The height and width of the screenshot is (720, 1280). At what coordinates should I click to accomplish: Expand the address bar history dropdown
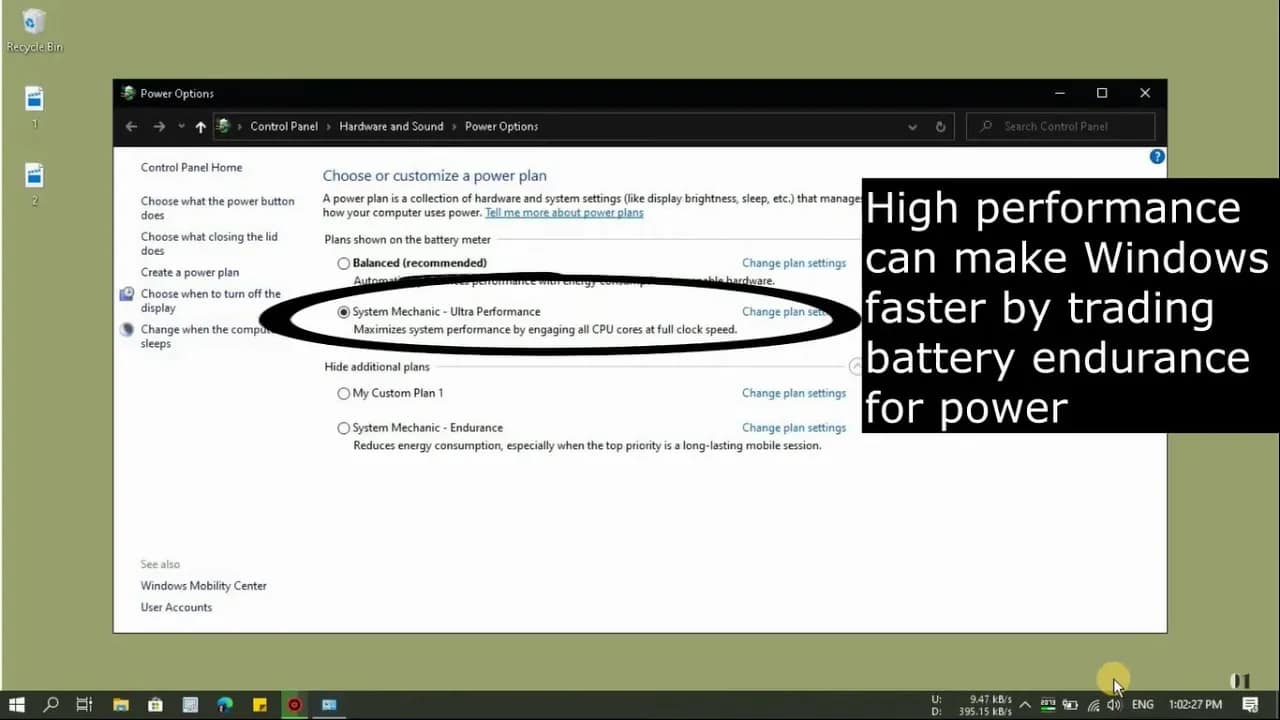(912, 127)
